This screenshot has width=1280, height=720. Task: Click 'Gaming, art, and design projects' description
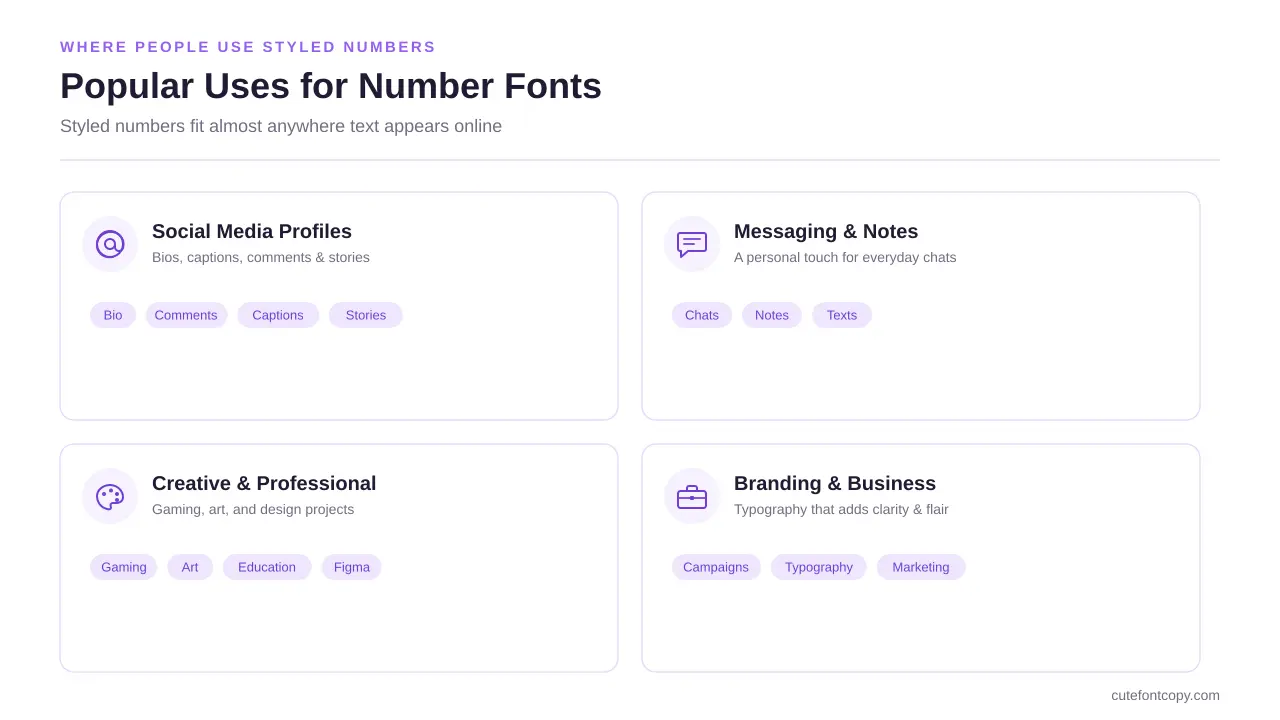[253, 510]
